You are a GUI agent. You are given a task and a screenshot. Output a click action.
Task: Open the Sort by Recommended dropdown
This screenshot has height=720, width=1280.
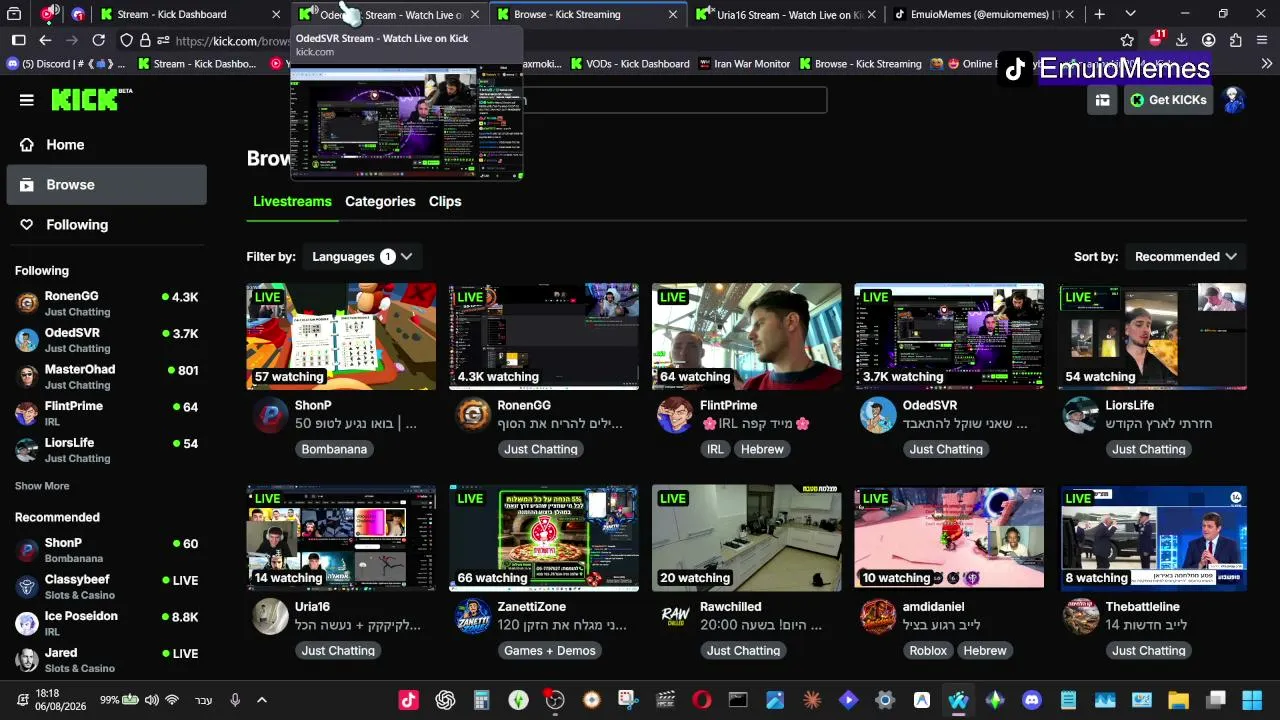pos(1186,257)
